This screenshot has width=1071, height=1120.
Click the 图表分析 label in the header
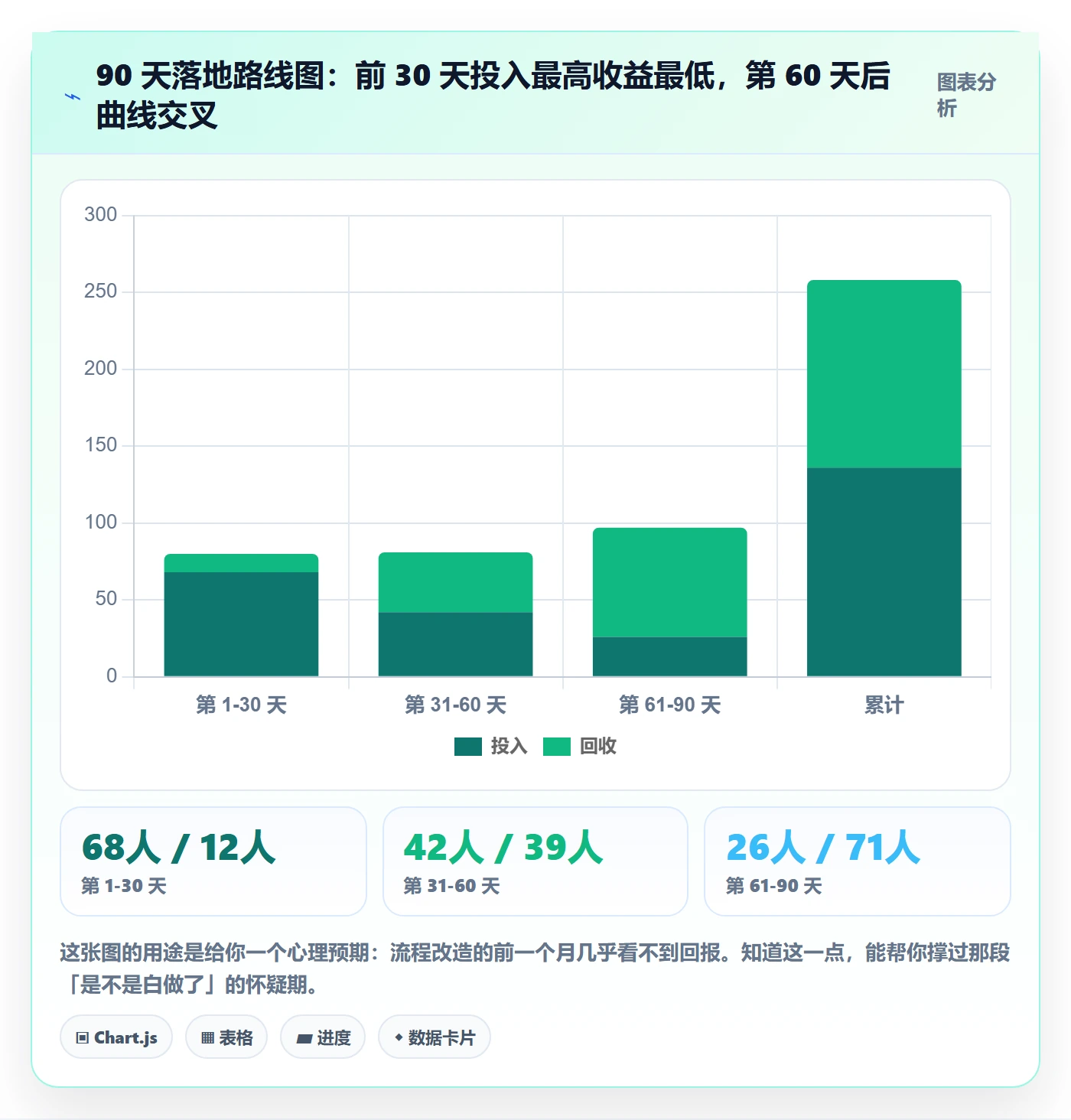[966, 95]
